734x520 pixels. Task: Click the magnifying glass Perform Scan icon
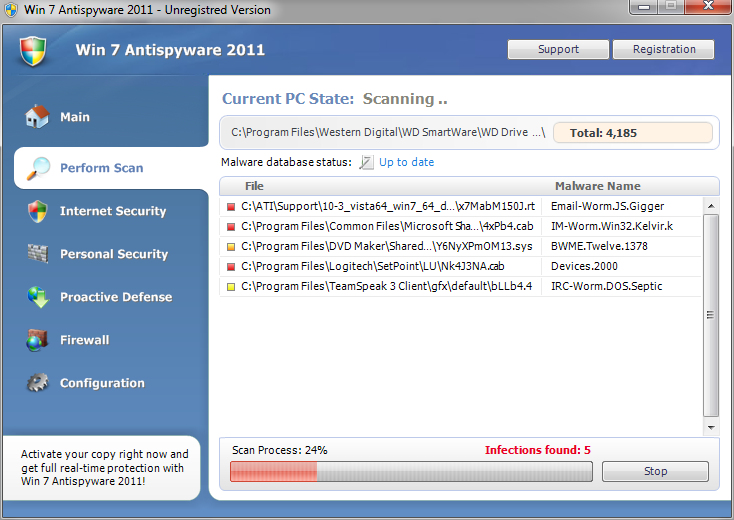pyautogui.click(x=38, y=168)
